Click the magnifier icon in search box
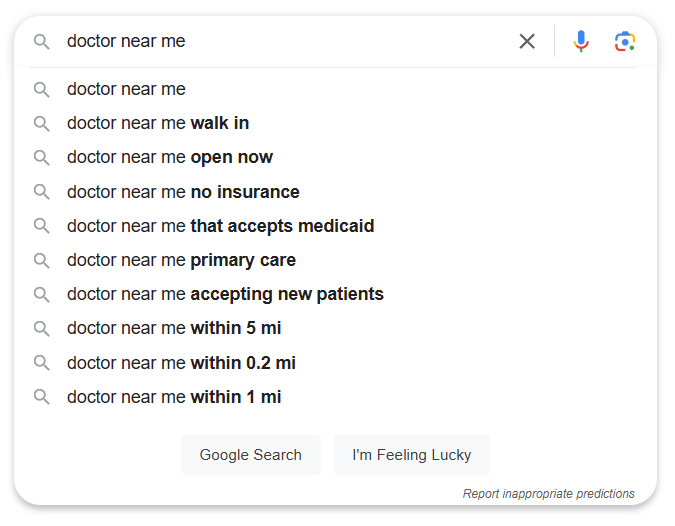Image resolution: width=675 pixels, height=526 pixels. (x=42, y=42)
